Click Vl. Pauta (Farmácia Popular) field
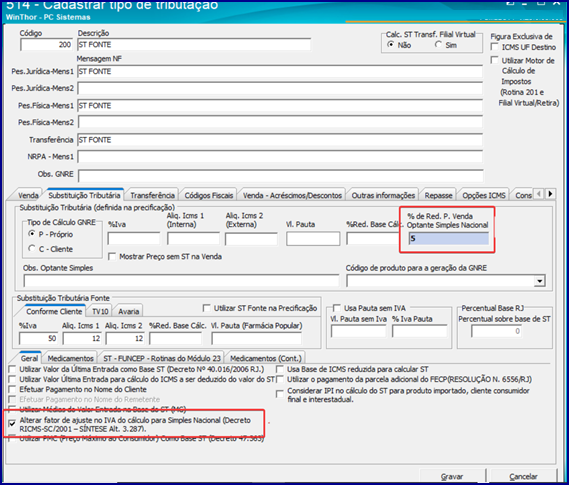This screenshot has height=485, width=569. tap(256, 338)
